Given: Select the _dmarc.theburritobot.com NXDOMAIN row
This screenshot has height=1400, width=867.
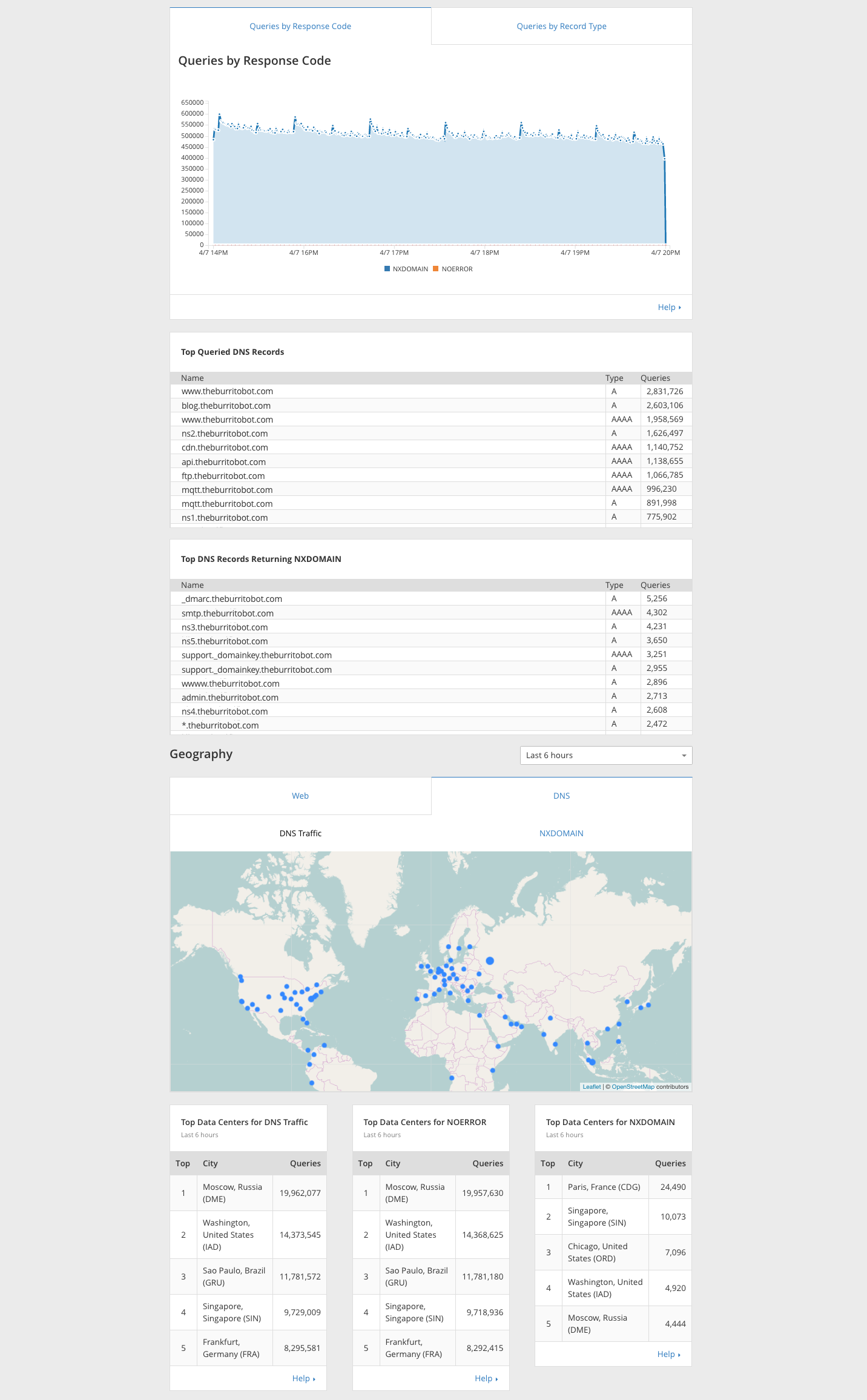Looking at the screenshot, I should (232, 599).
